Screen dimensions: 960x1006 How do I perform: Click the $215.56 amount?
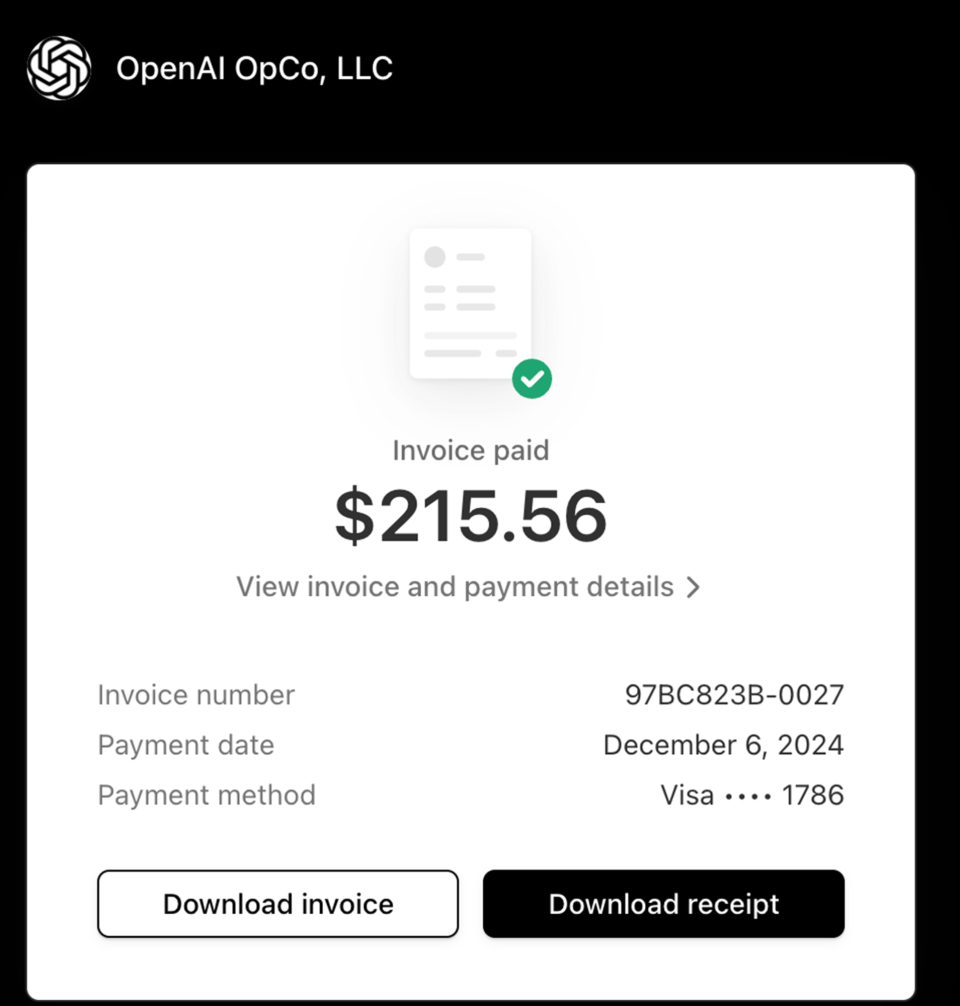click(x=470, y=516)
